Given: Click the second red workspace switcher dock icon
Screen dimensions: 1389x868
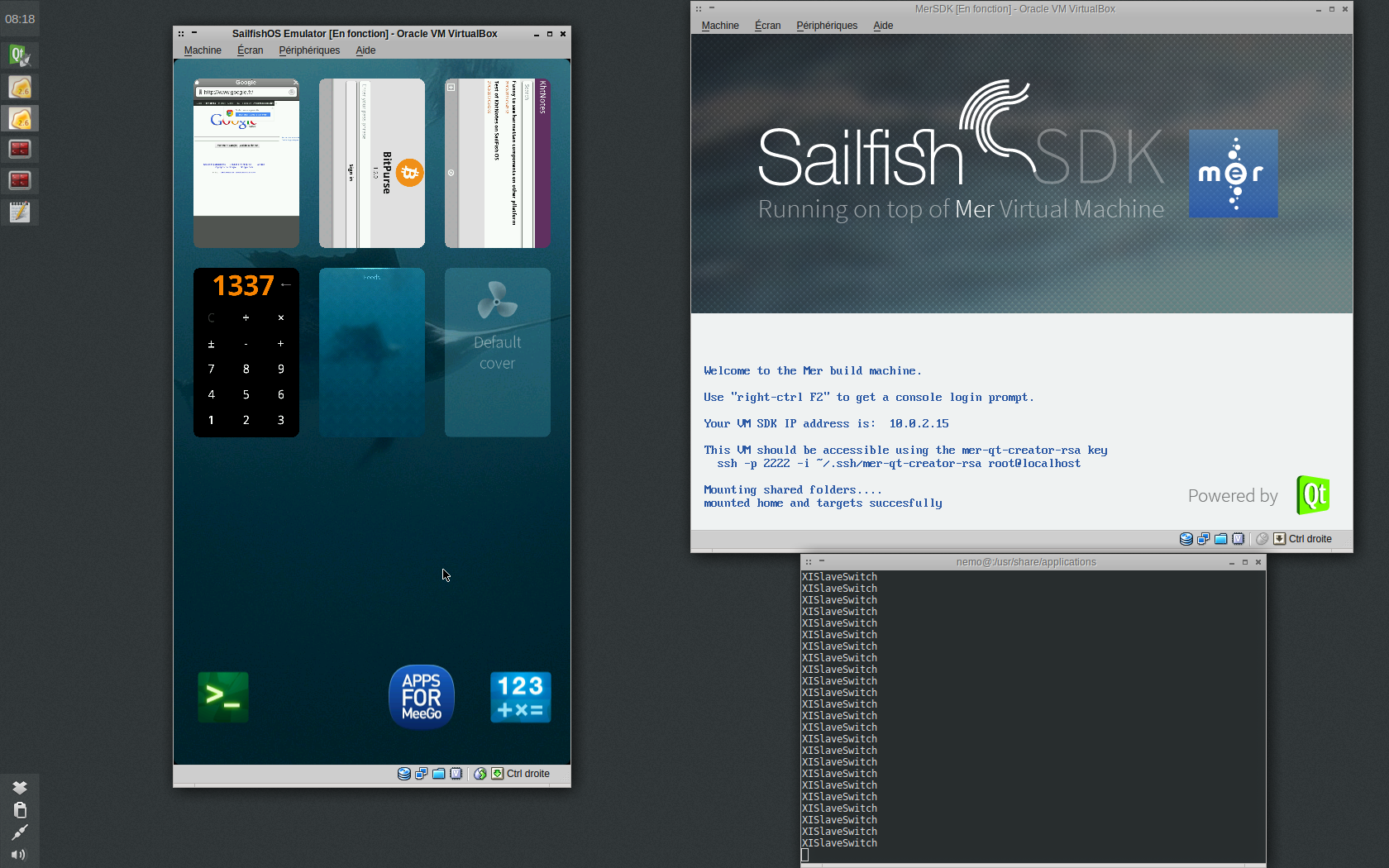Looking at the screenshot, I should 20,180.
